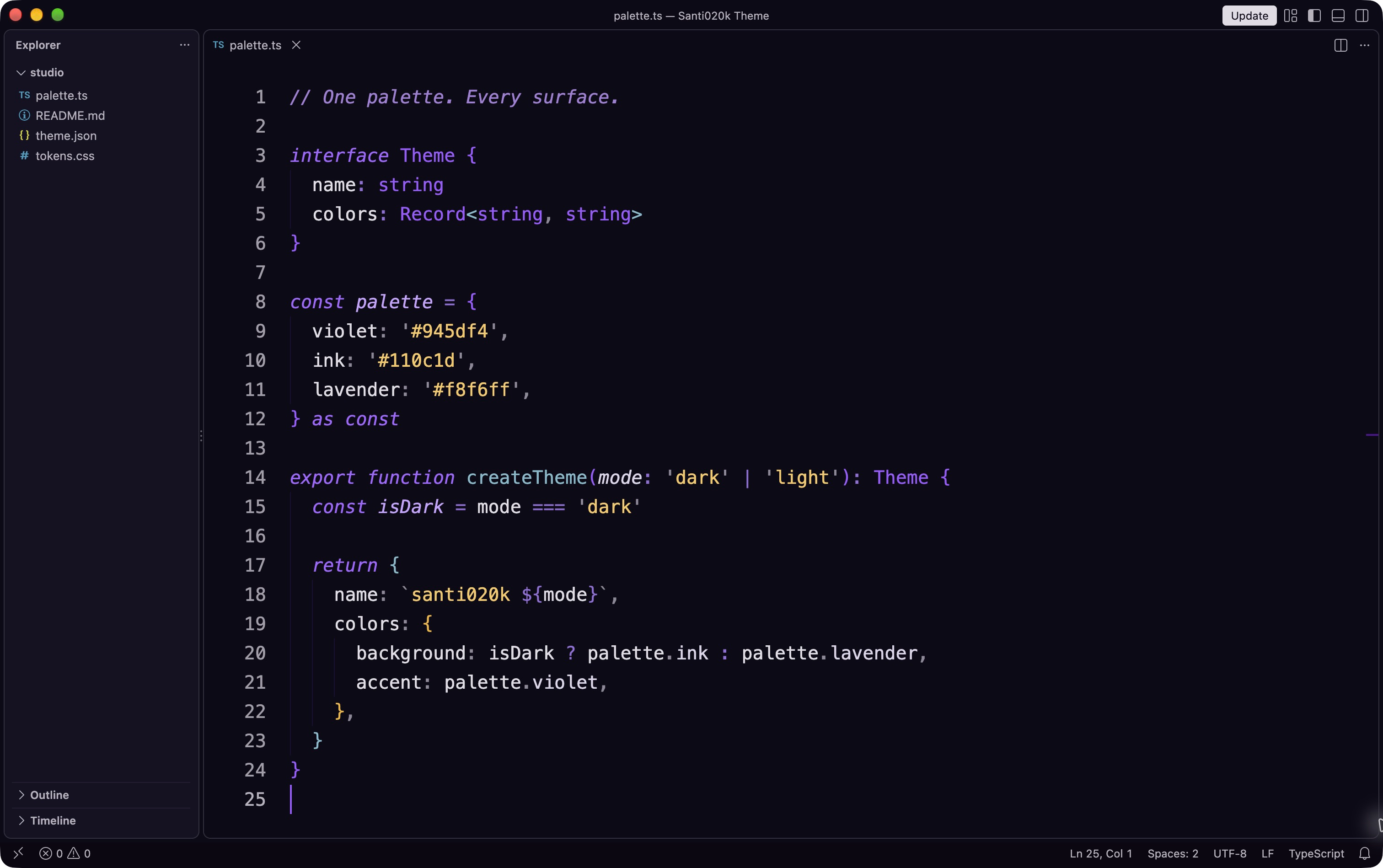
Task: Click line number 8 in the gutter
Action: pos(260,302)
